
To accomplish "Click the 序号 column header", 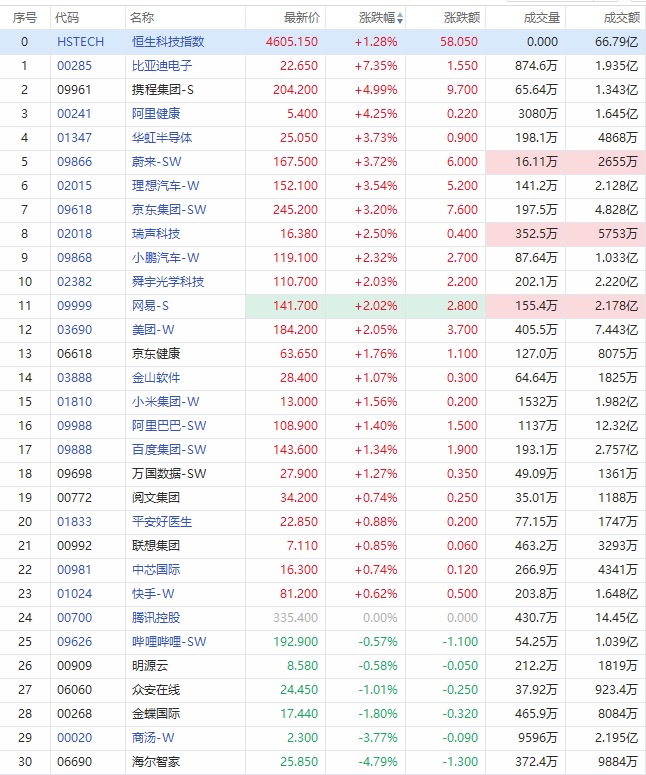I will [25, 18].
